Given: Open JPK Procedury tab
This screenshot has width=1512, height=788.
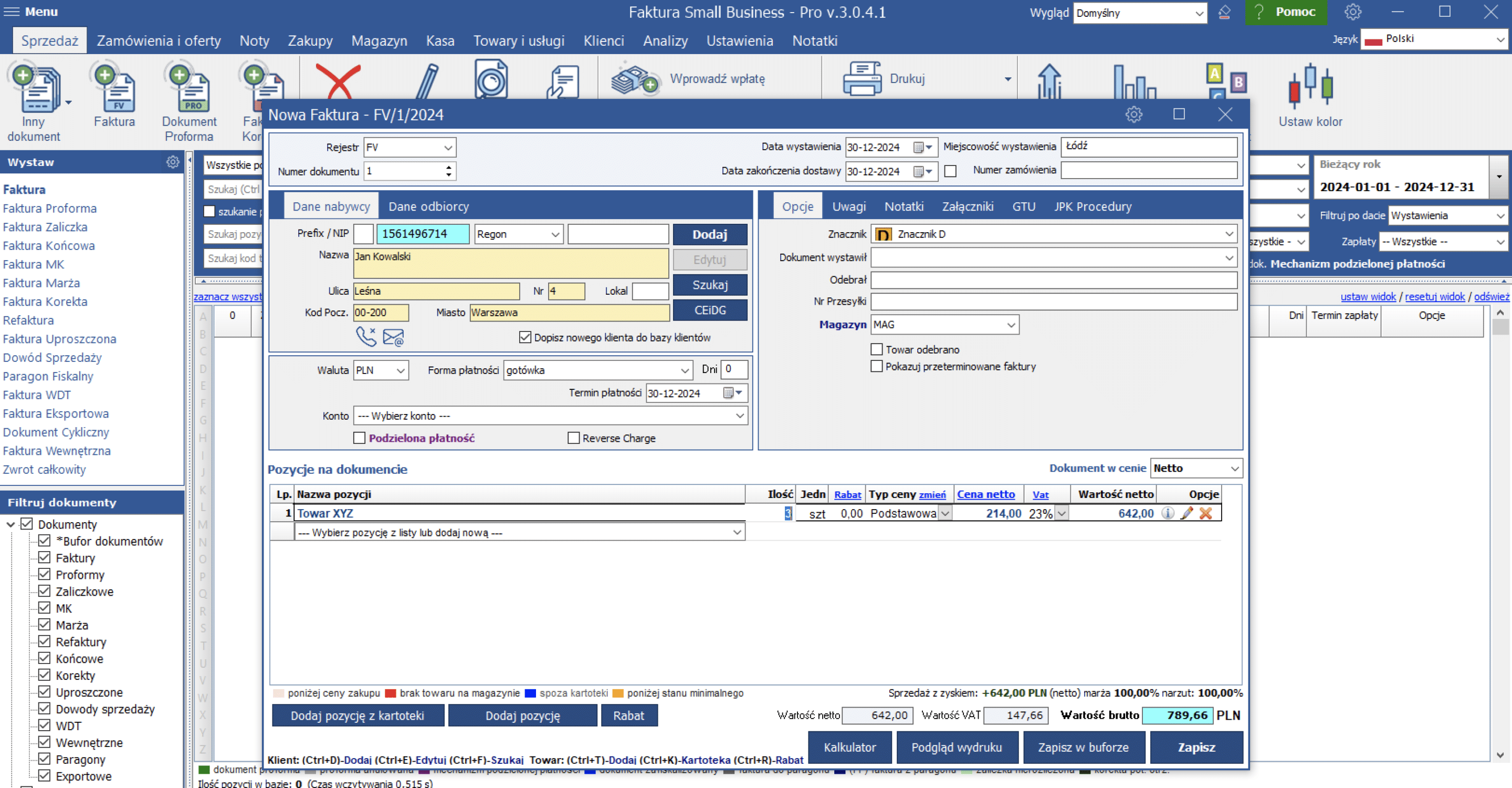Looking at the screenshot, I should tap(1093, 206).
